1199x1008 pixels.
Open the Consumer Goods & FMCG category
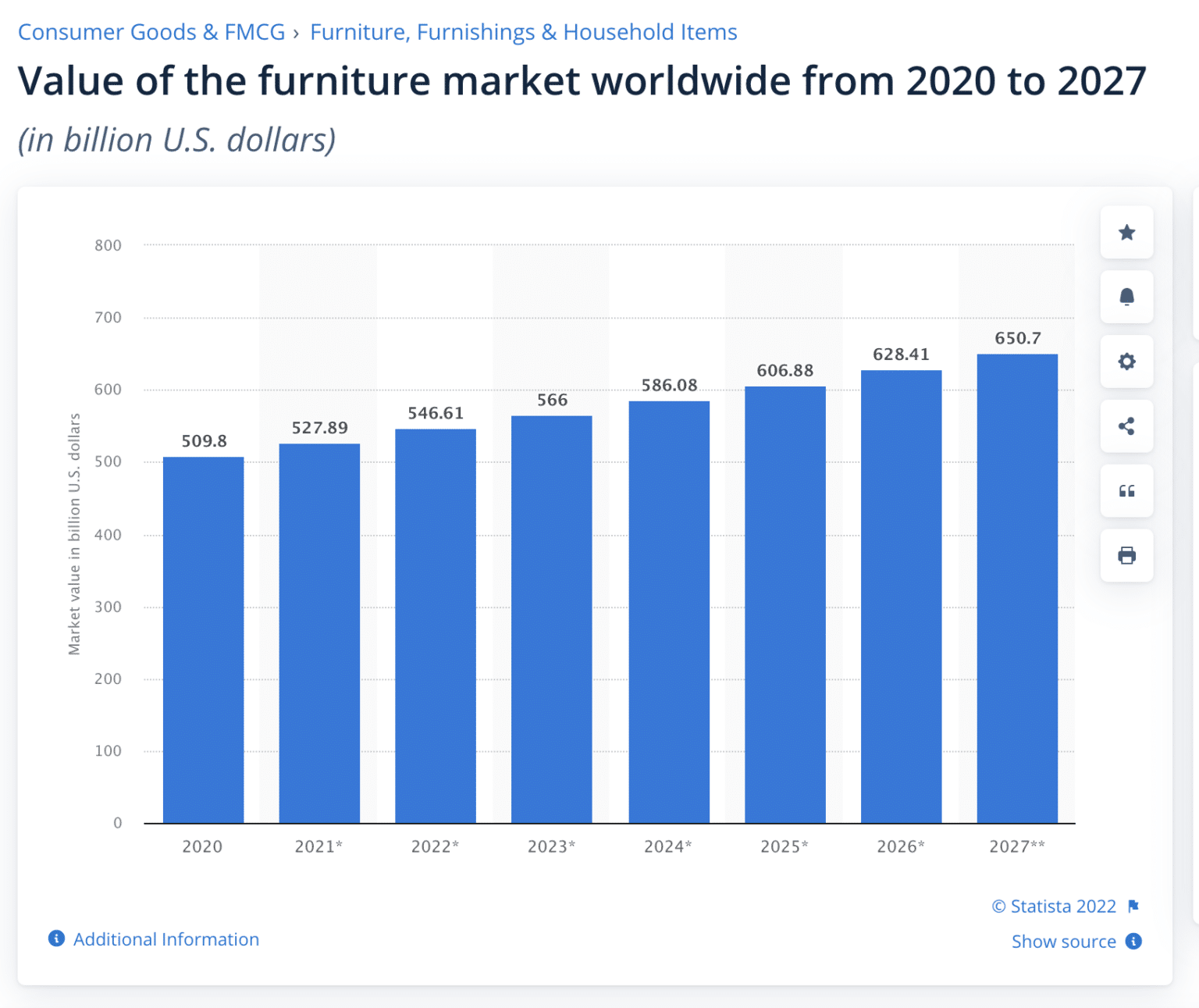(x=151, y=32)
